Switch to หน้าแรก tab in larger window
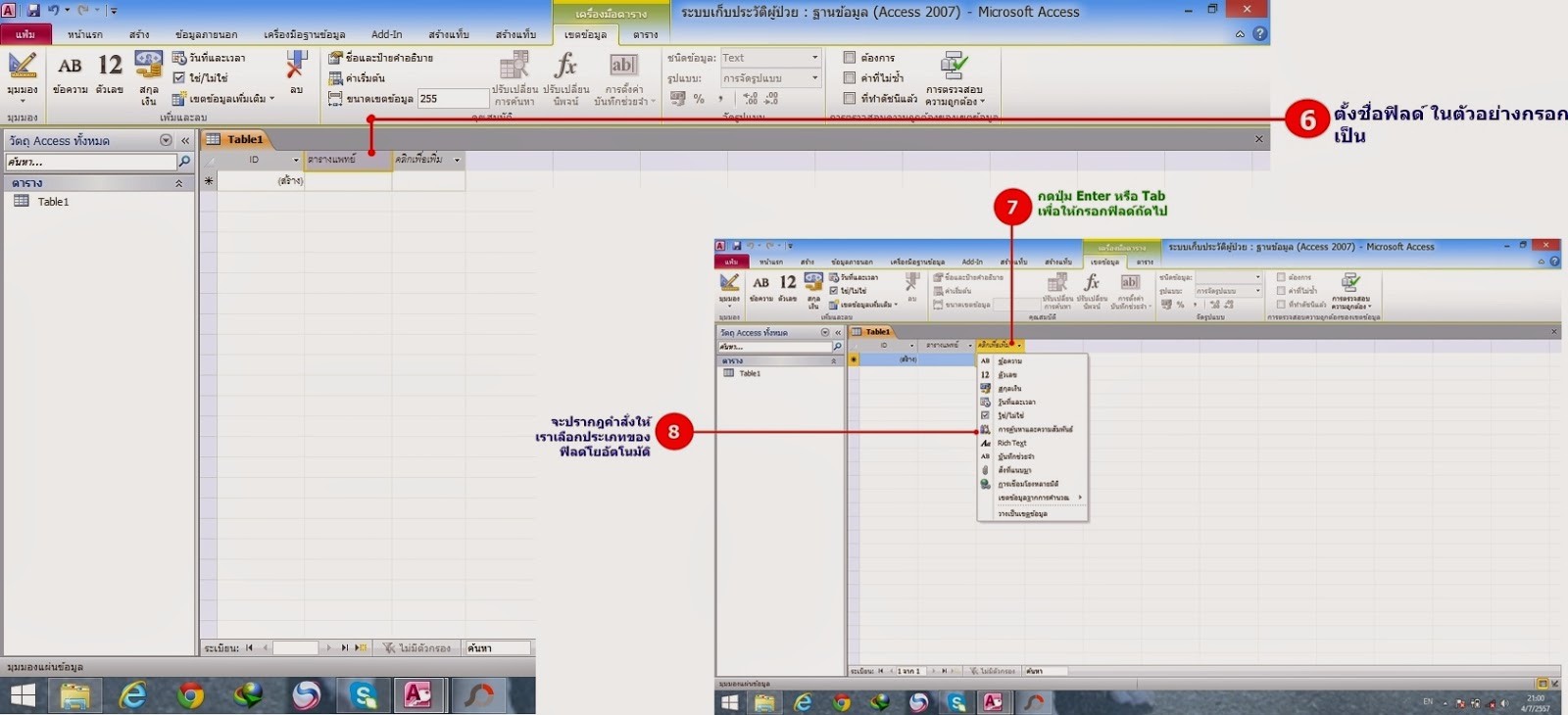Image resolution: width=1568 pixels, height=715 pixels. click(85, 34)
